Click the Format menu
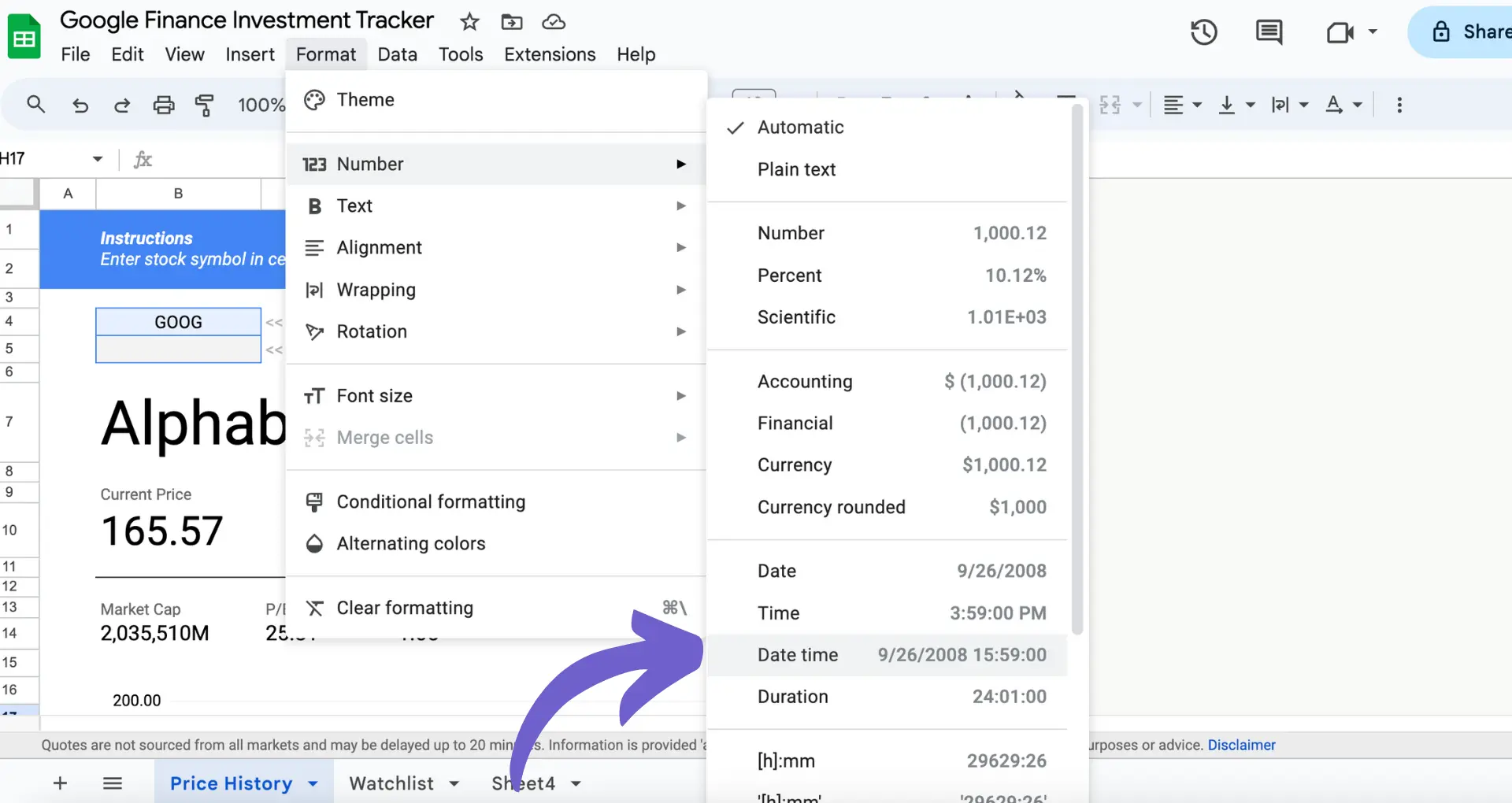 pos(326,54)
